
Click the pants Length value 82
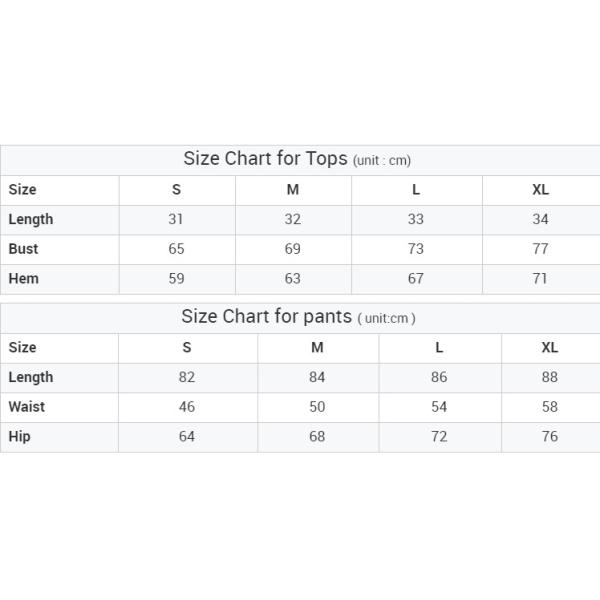click(x=187, y=377)
